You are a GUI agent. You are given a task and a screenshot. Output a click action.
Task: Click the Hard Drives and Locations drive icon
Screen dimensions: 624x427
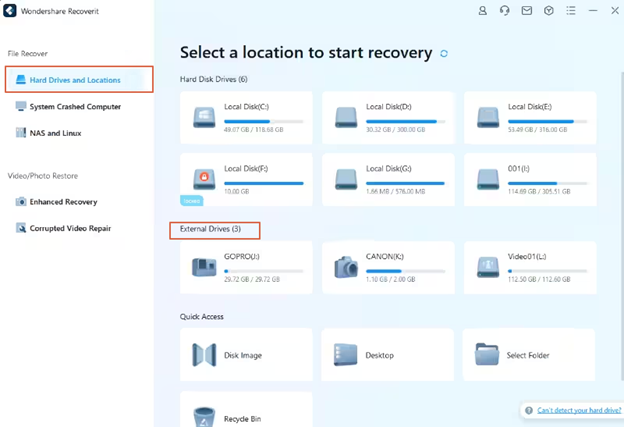21,80
